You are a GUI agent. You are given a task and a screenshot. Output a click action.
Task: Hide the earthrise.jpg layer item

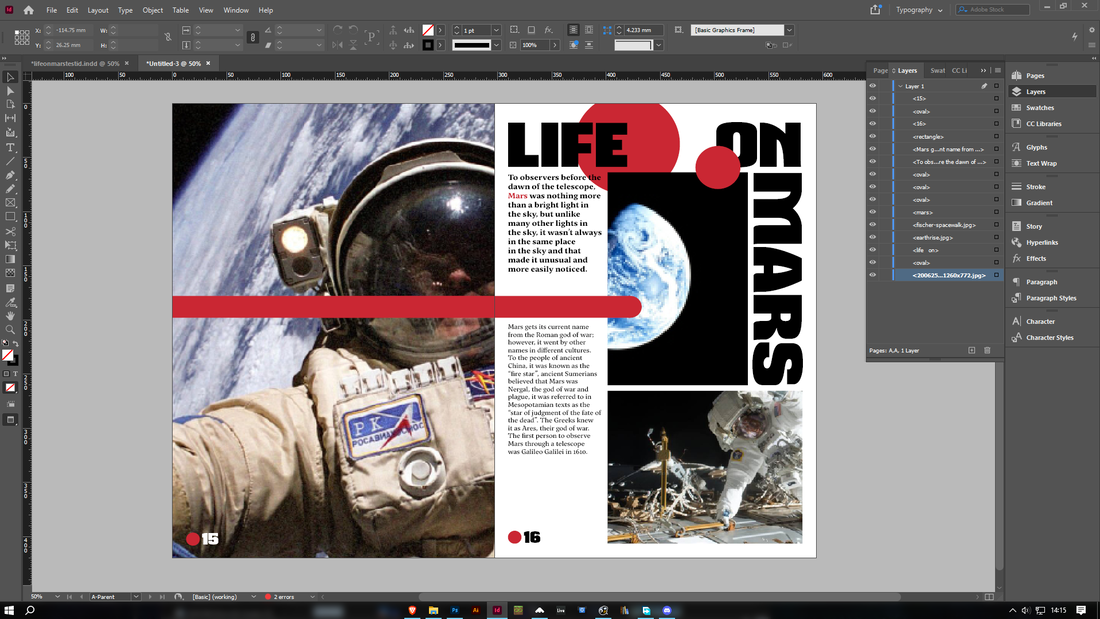point(873,238)
